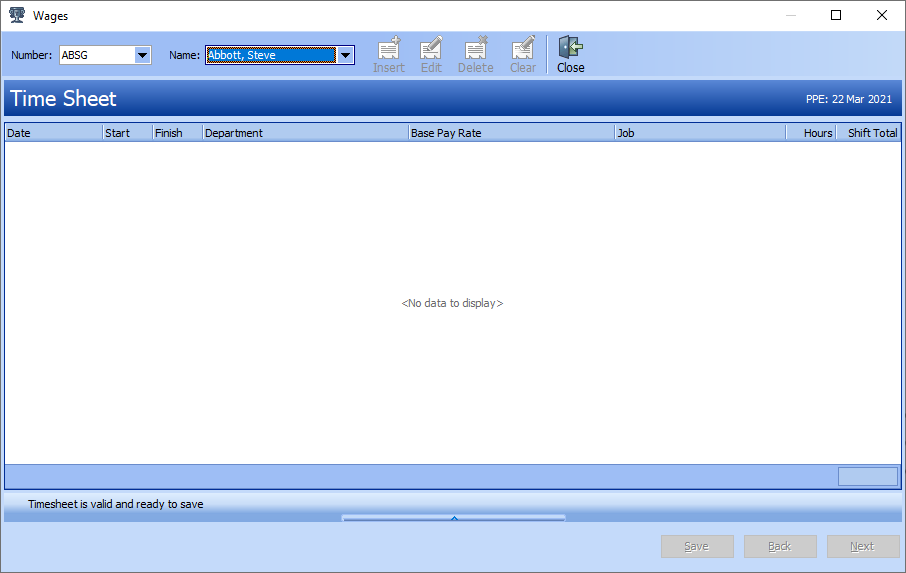Expand the status panel up-arrow handle
Image resolution: width=906 pixels, height=573 pixels.
pyautogui.click(x=454, y=518)
